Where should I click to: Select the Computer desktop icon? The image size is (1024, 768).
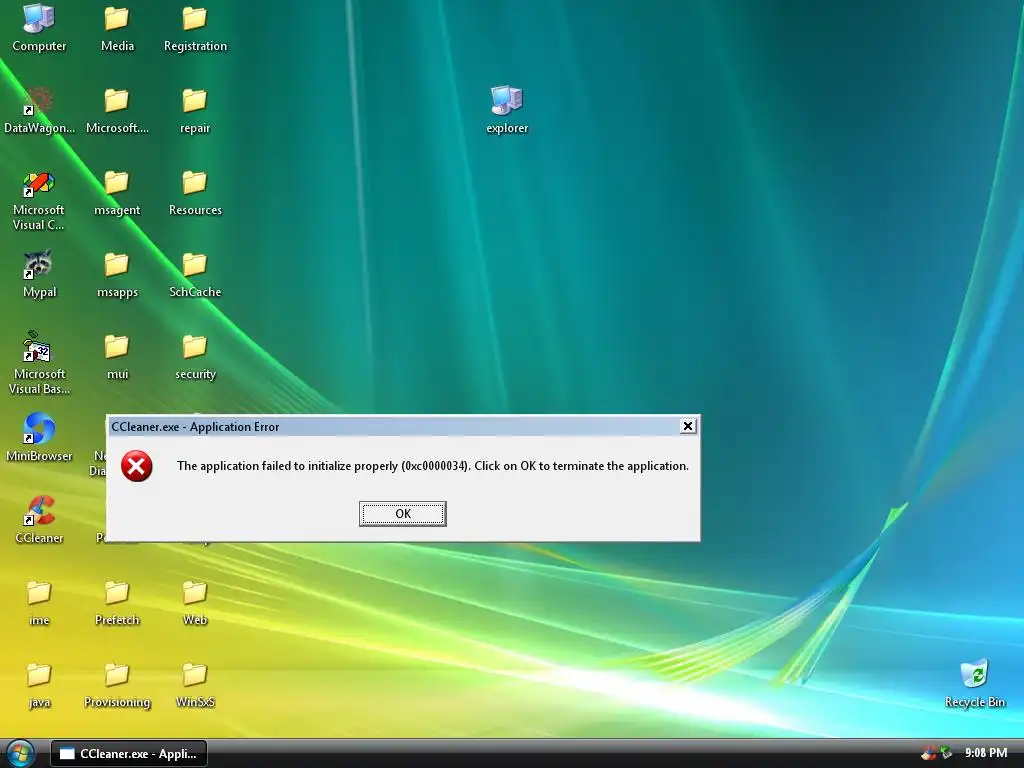point(39,28)
